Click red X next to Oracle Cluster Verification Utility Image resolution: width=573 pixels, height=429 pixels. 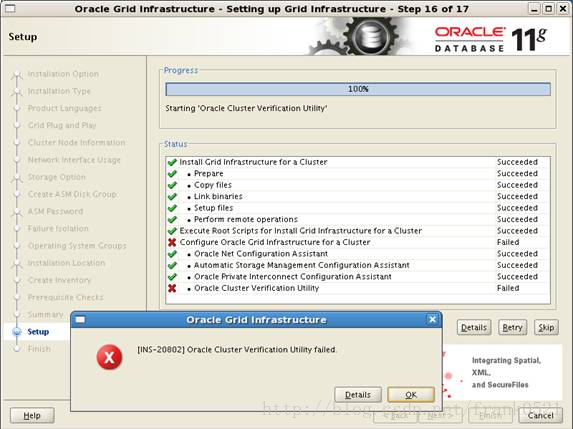click(172, 288)
